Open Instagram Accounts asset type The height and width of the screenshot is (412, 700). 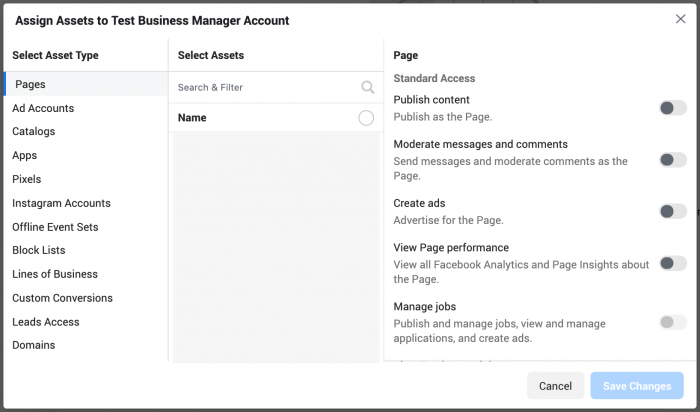61,203
